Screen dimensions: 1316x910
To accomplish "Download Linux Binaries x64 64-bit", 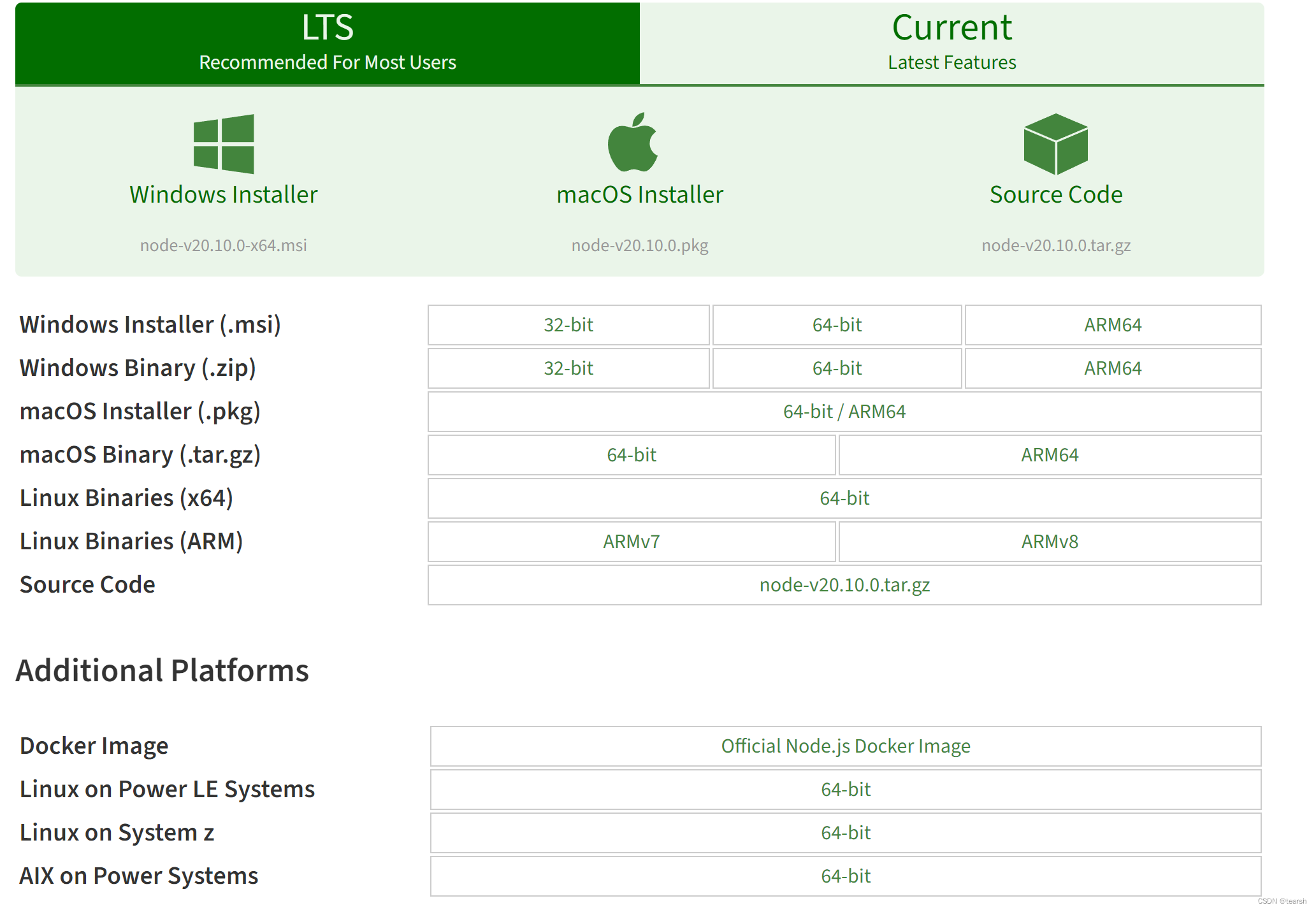I will click(844, 498).
